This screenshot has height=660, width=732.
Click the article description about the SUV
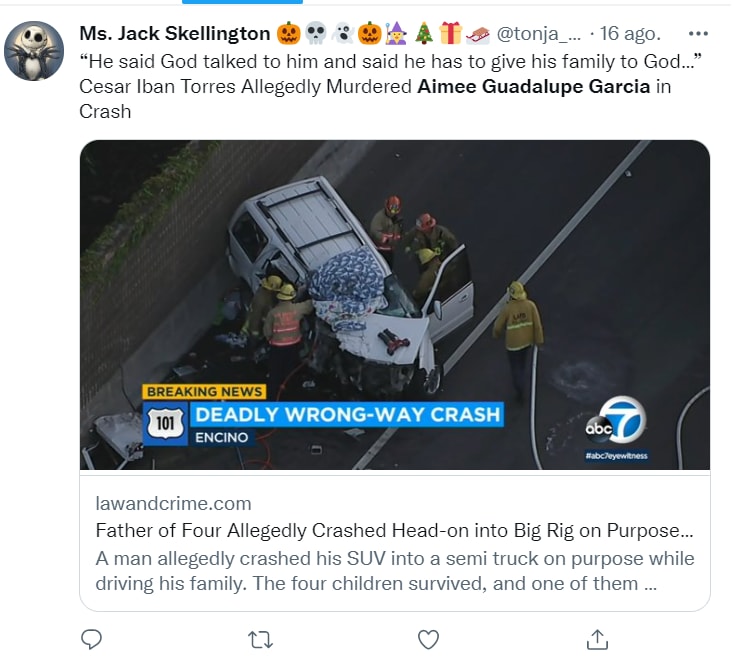394,570
